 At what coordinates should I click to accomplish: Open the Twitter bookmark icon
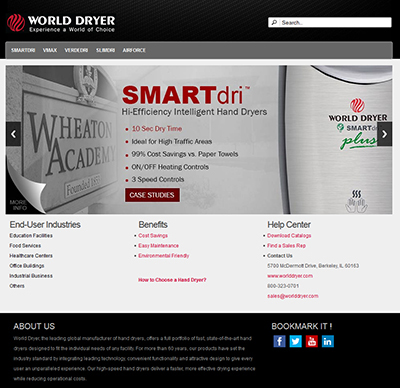click(295, 341)
